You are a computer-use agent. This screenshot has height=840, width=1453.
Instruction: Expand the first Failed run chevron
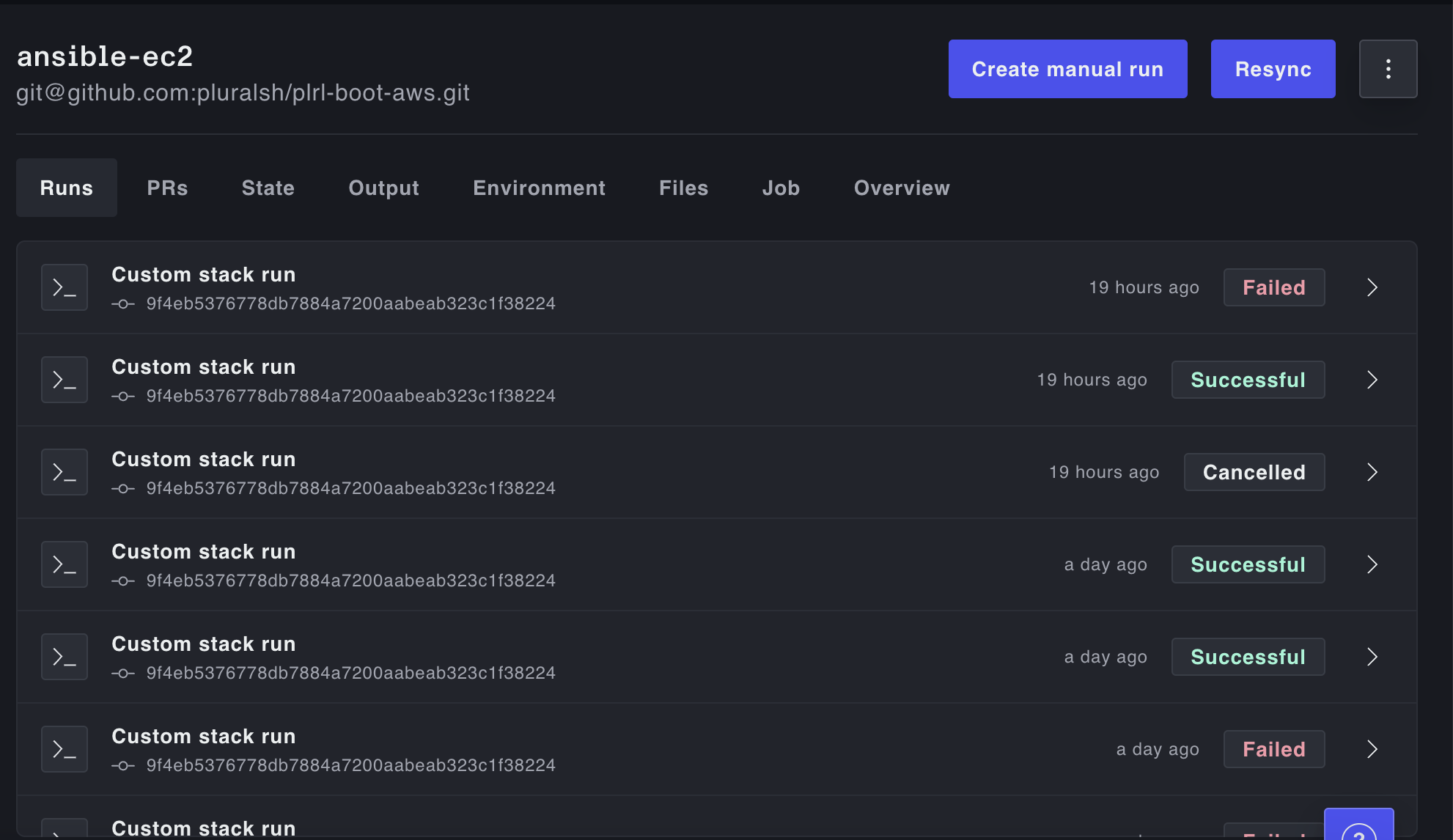click(1372, 287)
